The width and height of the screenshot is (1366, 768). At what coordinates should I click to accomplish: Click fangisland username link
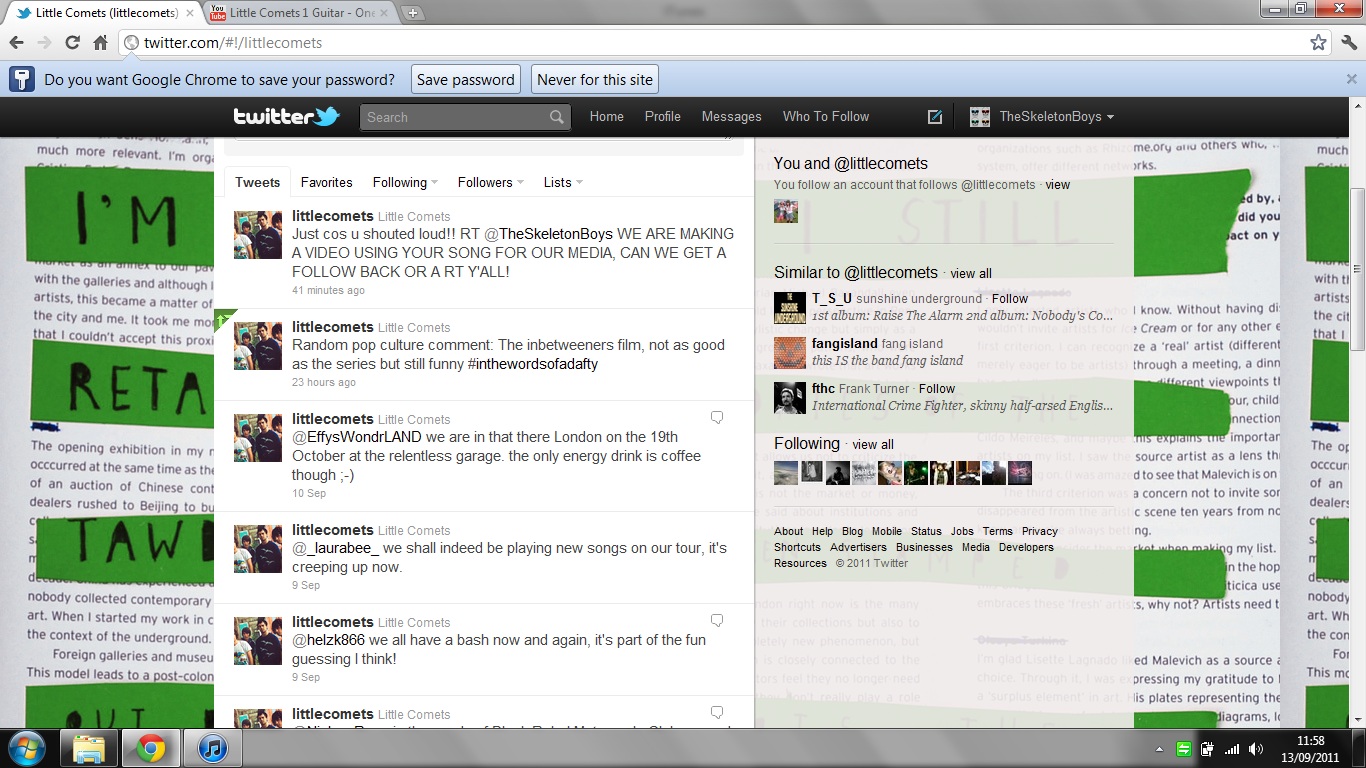845,343
